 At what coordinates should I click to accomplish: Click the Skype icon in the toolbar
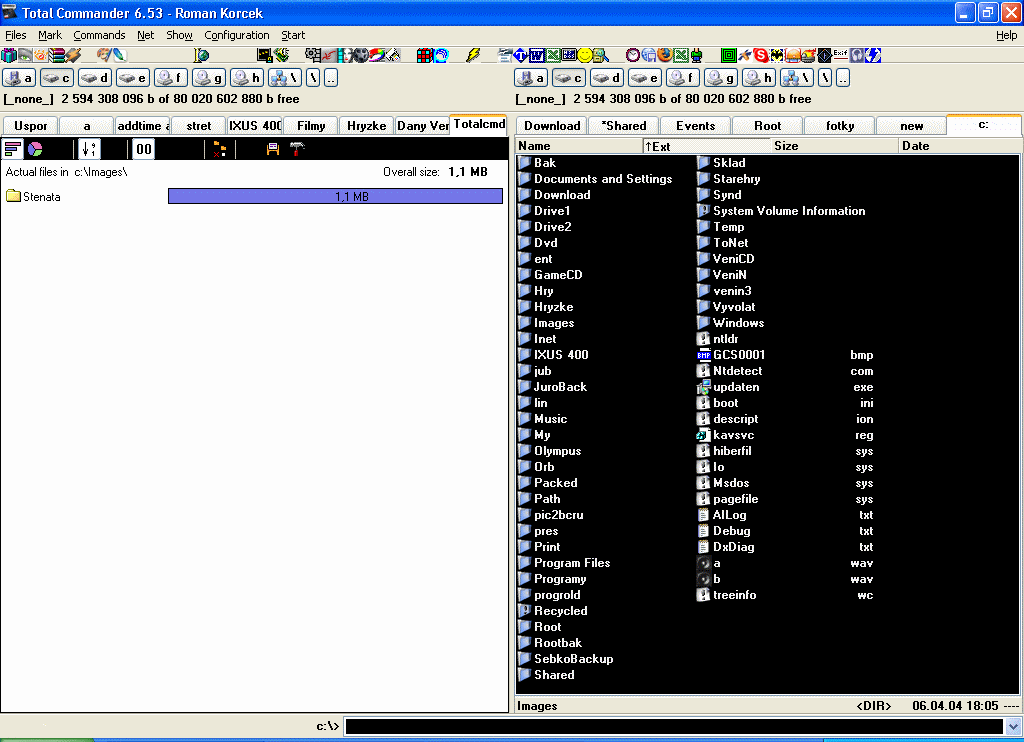[761, 55]
